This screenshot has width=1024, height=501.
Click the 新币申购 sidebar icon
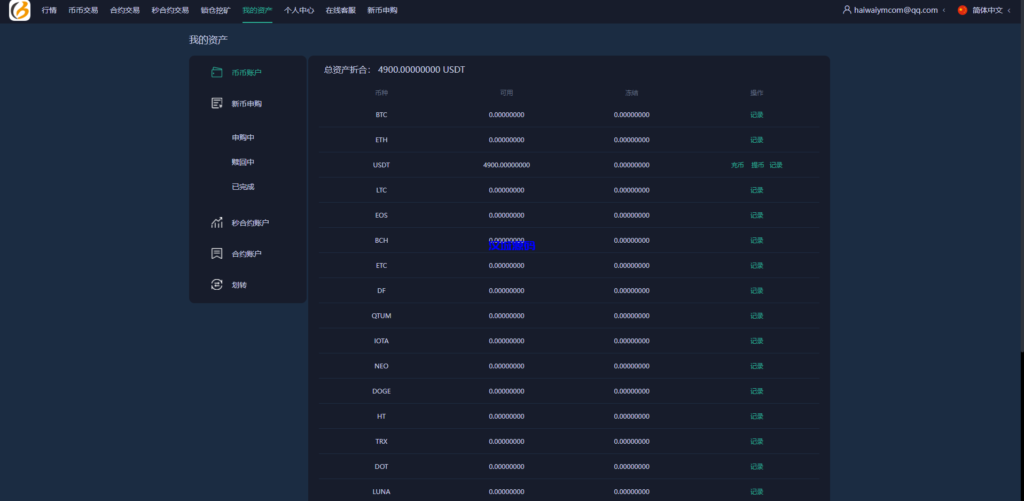(217, 103)
